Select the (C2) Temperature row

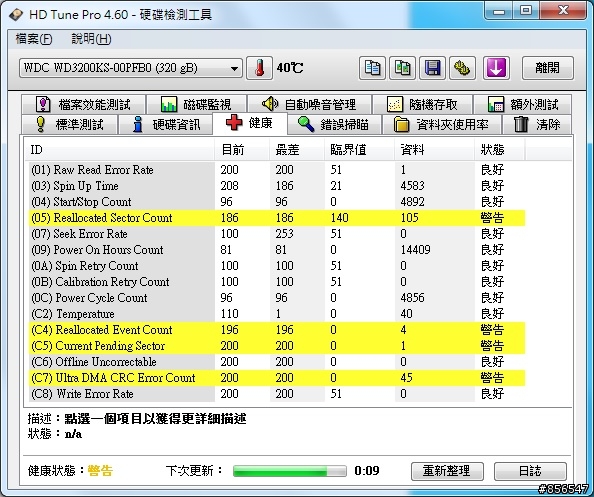(277, 314)
